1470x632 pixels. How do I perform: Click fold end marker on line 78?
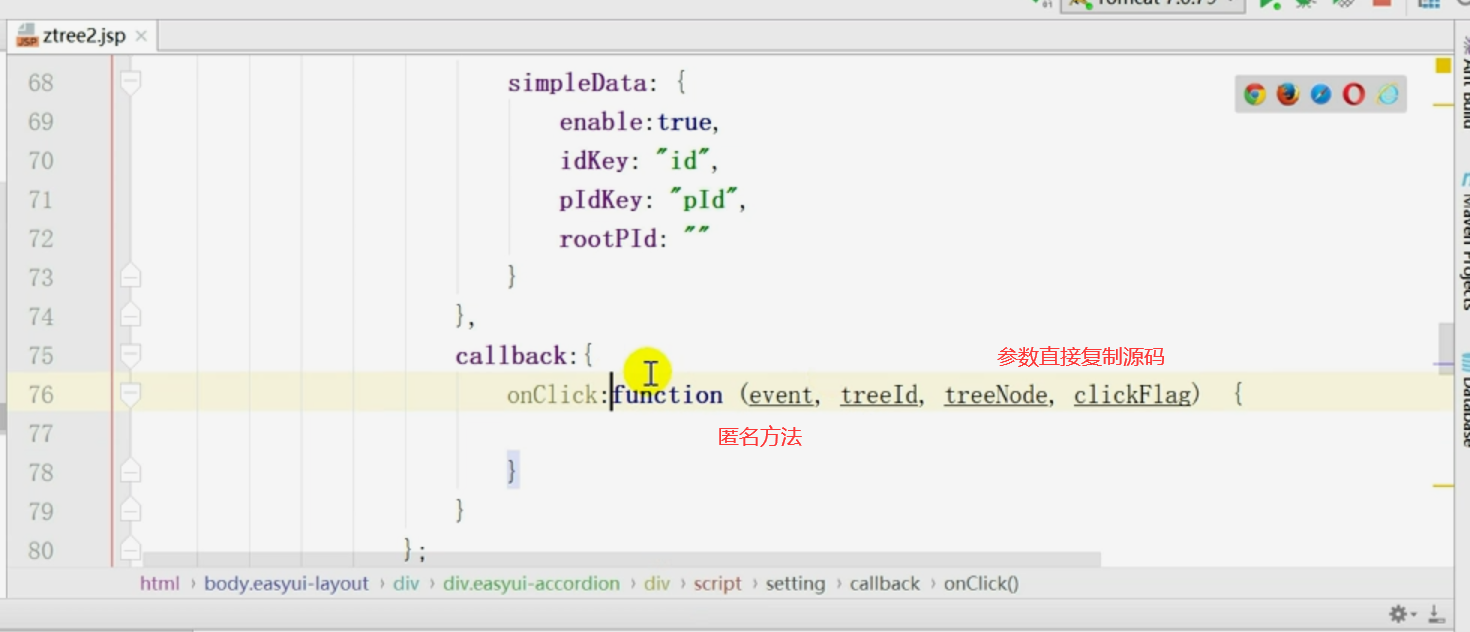(130, 472)
